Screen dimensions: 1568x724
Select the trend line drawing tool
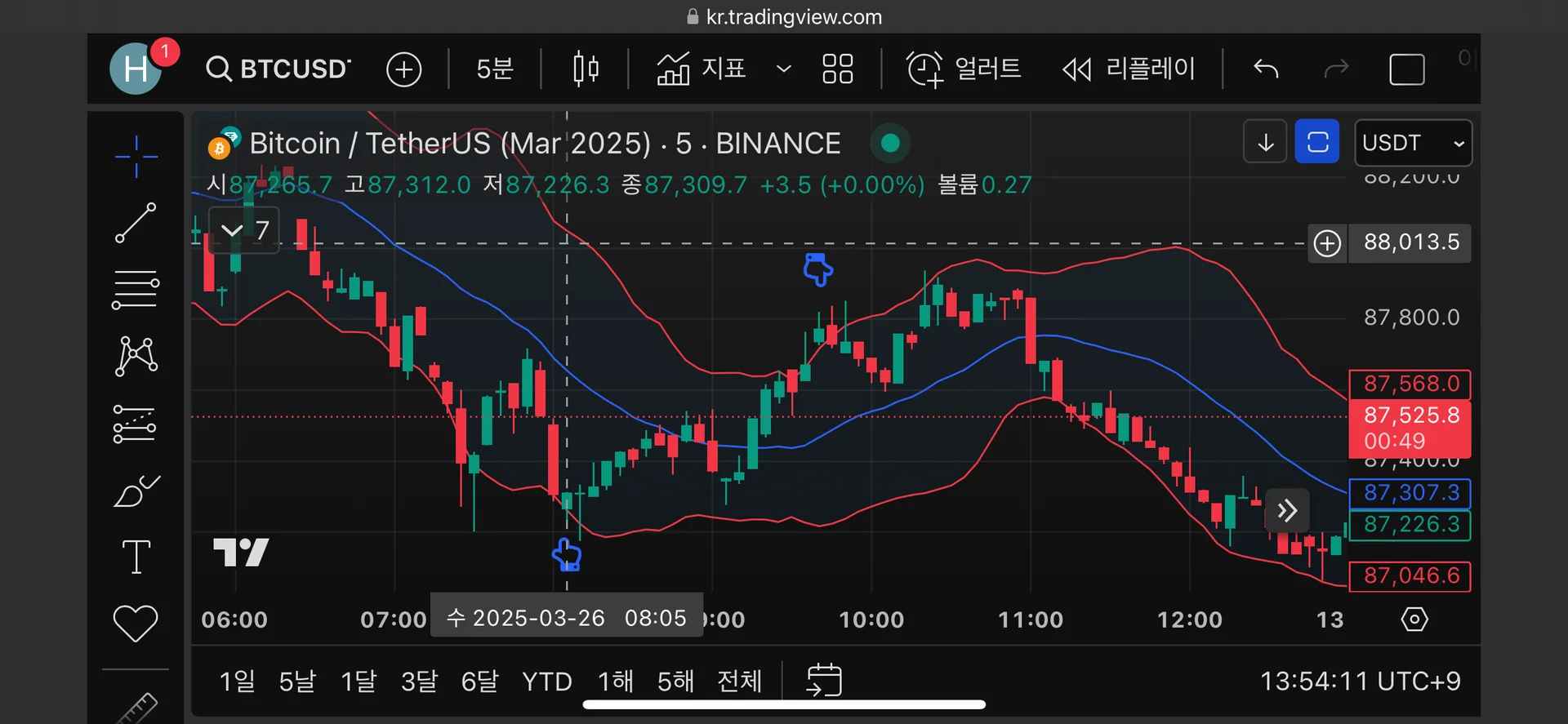click(136, 223)
